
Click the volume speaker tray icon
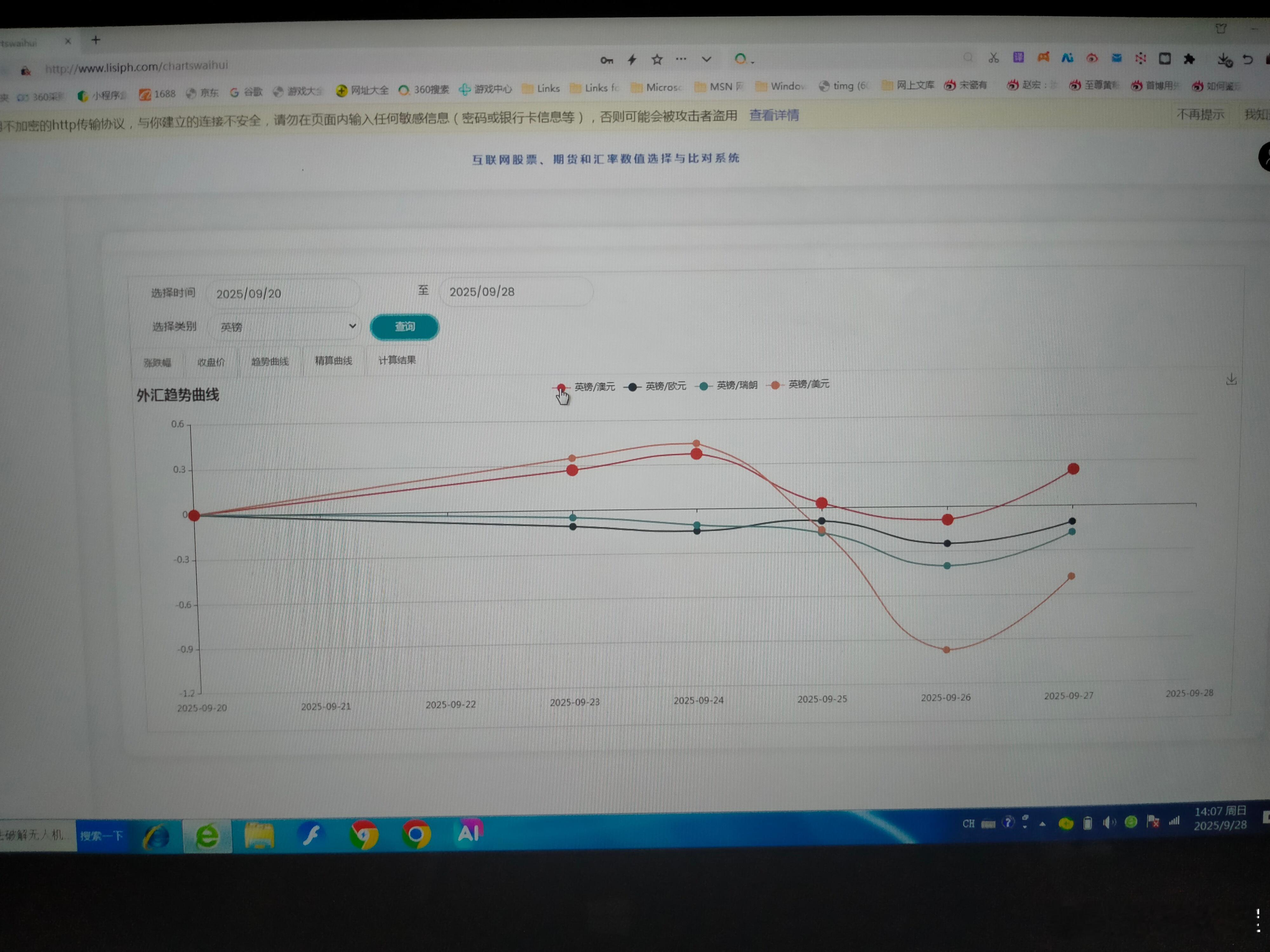[1109, 823]
